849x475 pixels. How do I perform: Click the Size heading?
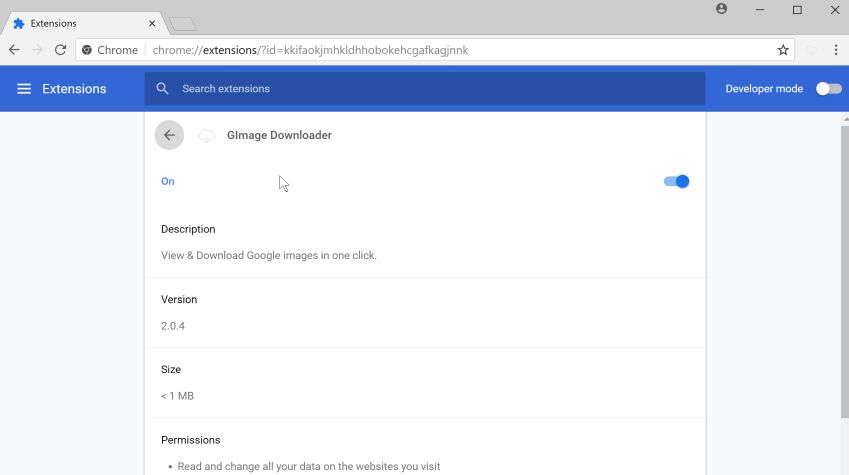coord(171,369)
